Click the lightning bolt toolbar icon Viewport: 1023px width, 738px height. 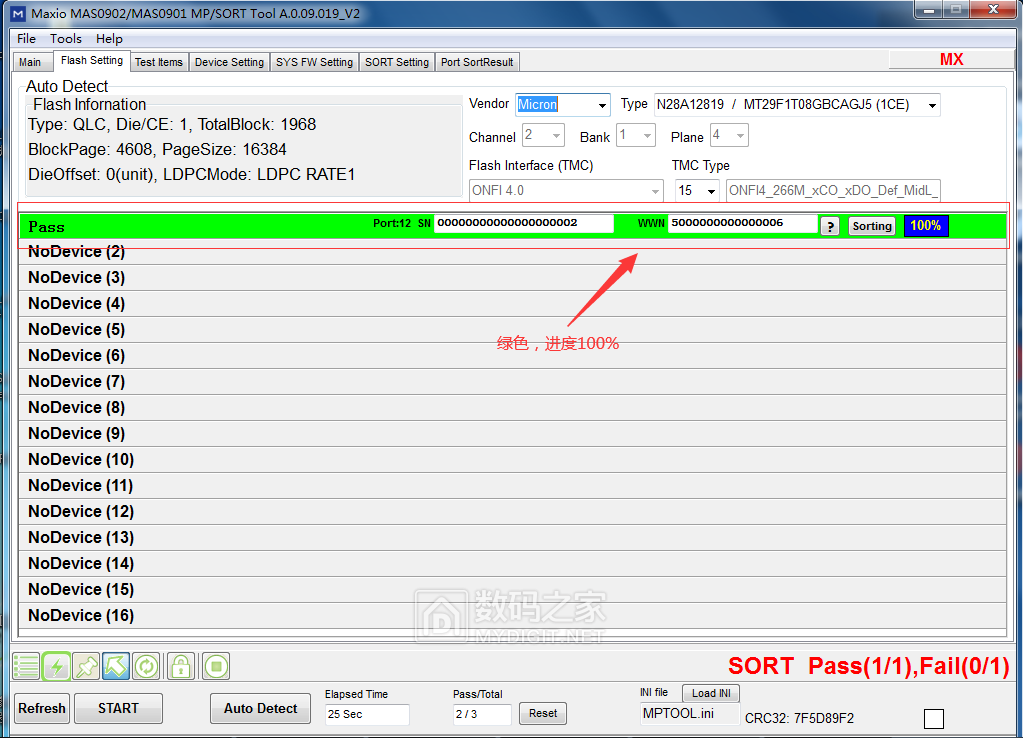point(57,666)
